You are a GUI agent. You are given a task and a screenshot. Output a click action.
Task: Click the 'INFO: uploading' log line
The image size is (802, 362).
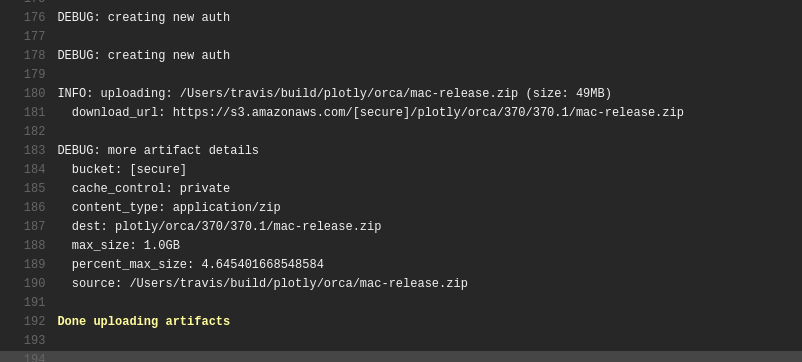pos(335,94)
